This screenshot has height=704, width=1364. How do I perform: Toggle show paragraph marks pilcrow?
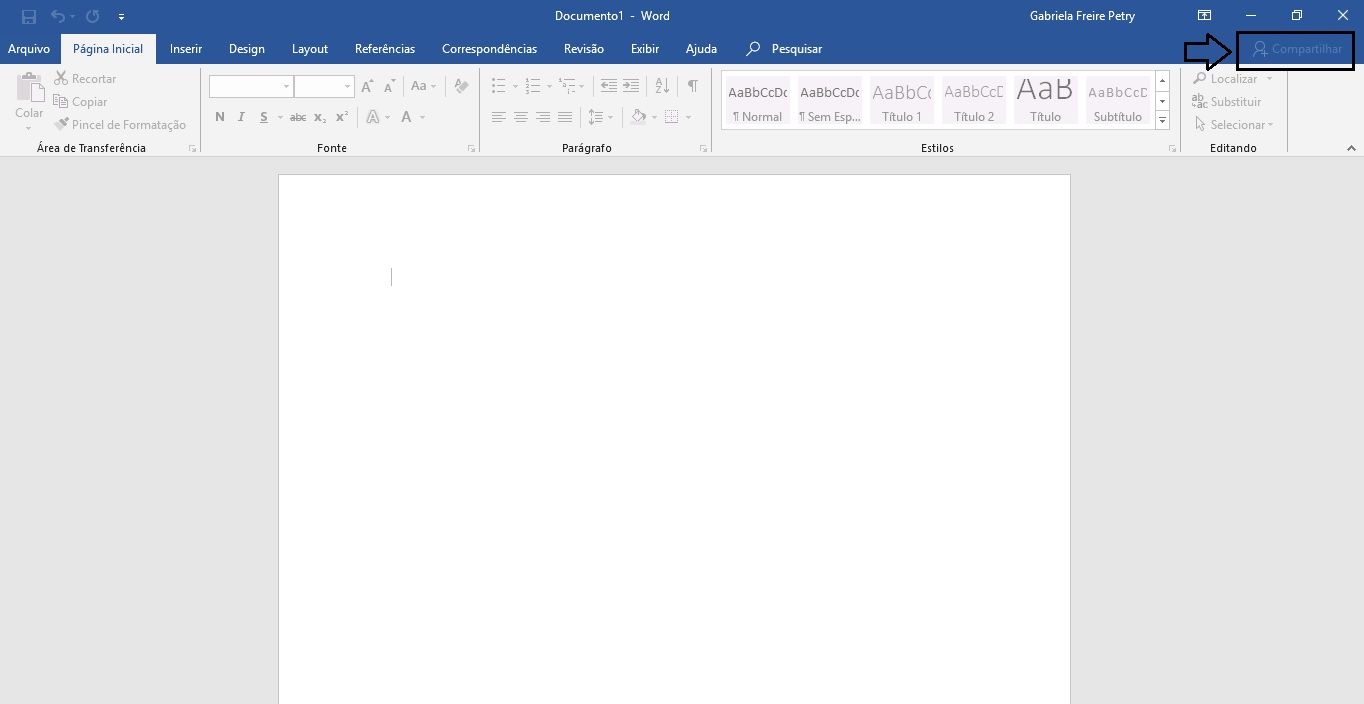692,86
